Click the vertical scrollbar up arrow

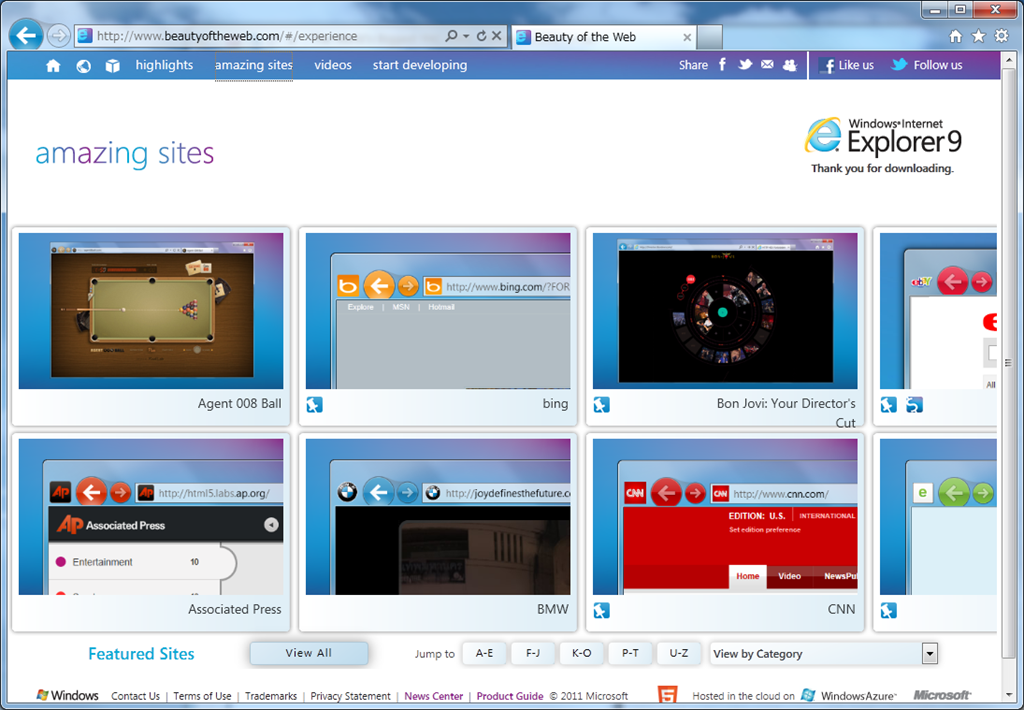[1009, 61]
